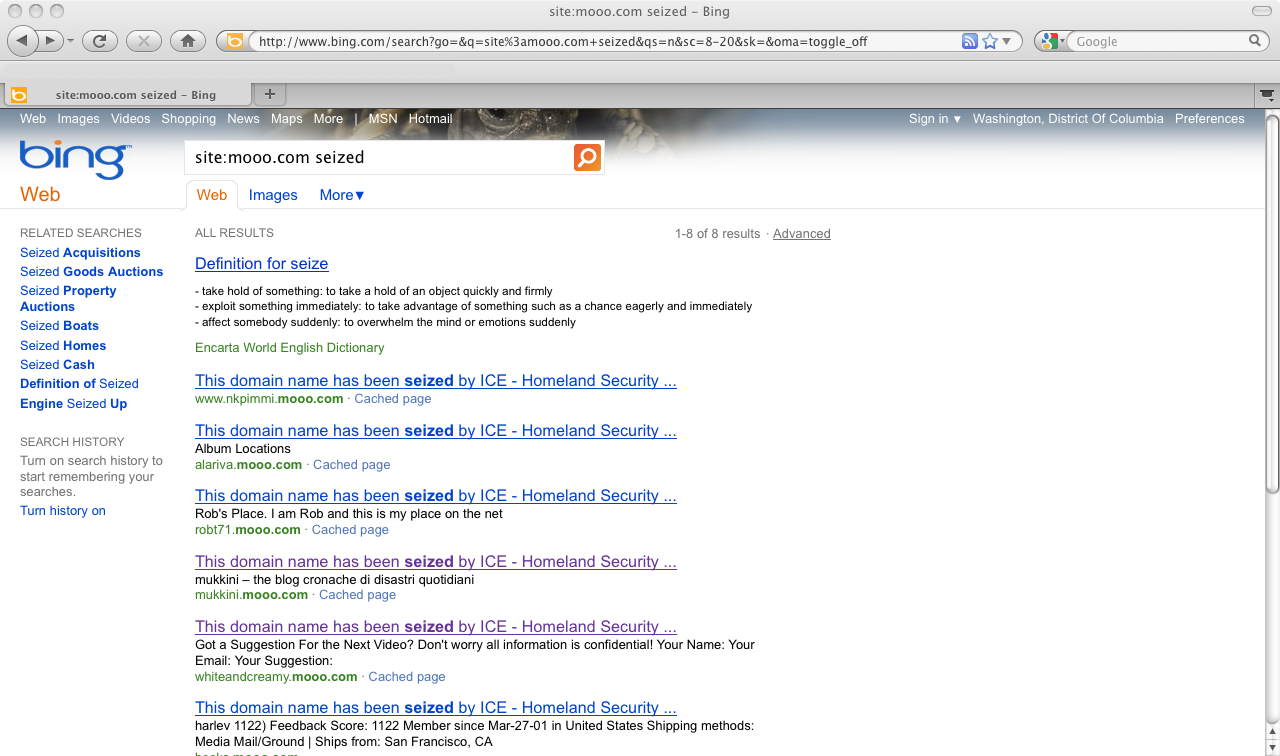
Task: Click the Web link in Bing top bar
Action: [33, 118]
